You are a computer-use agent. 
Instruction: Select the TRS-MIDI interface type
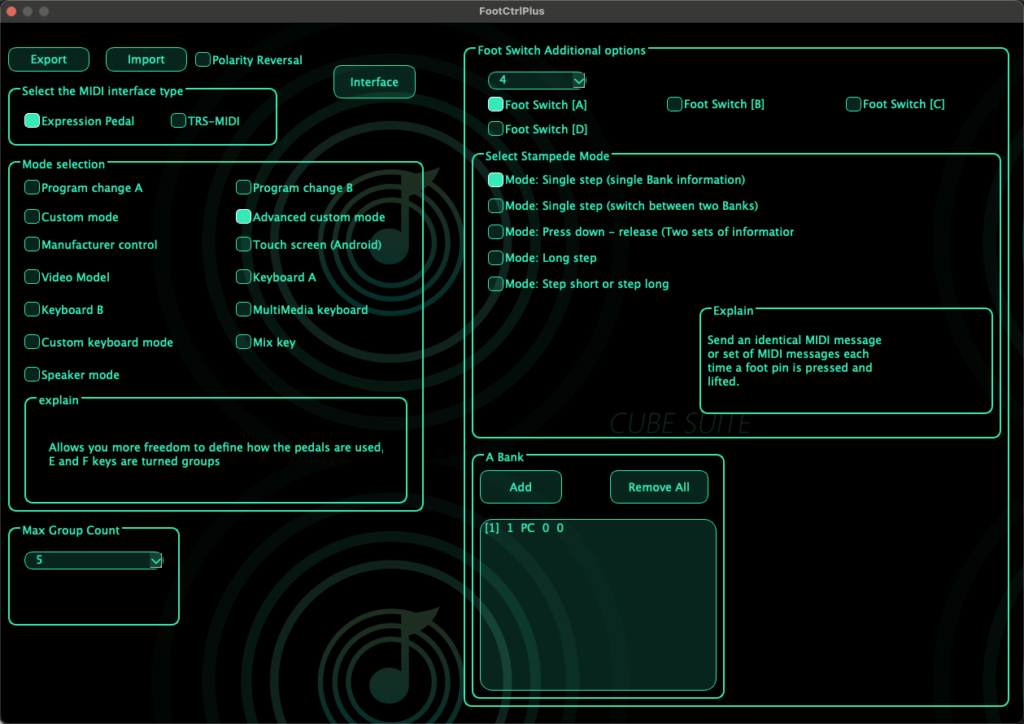(179, 121)
